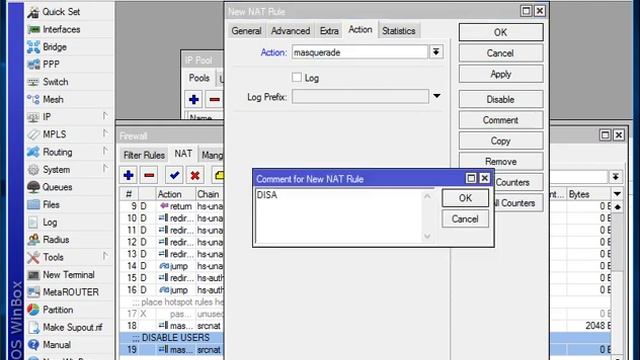Expand the Log Prefix arrow
The width and height of the screenshot is (640, 360).
pos(437,96)
